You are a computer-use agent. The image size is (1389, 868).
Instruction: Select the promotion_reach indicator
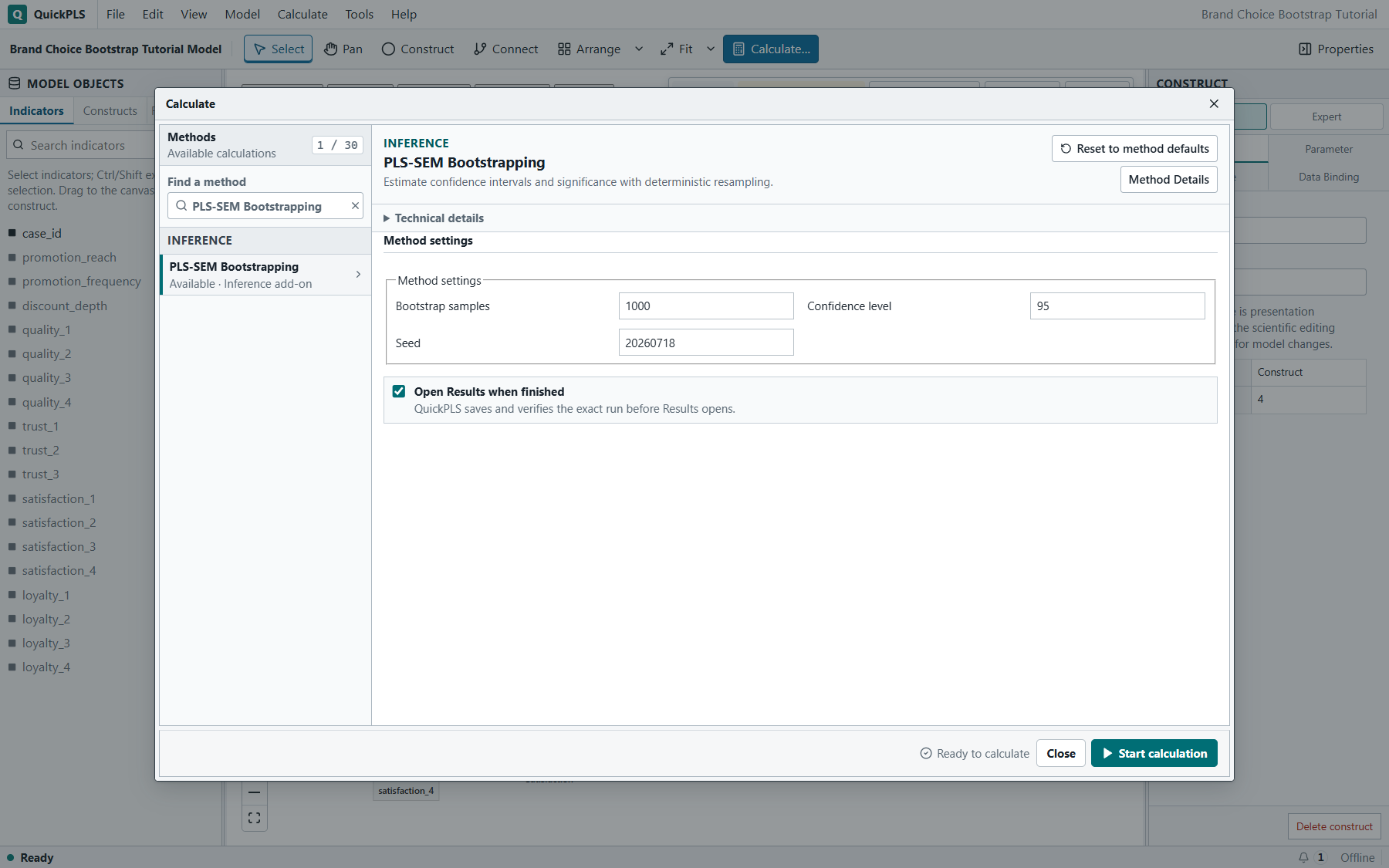coord(69,257)
